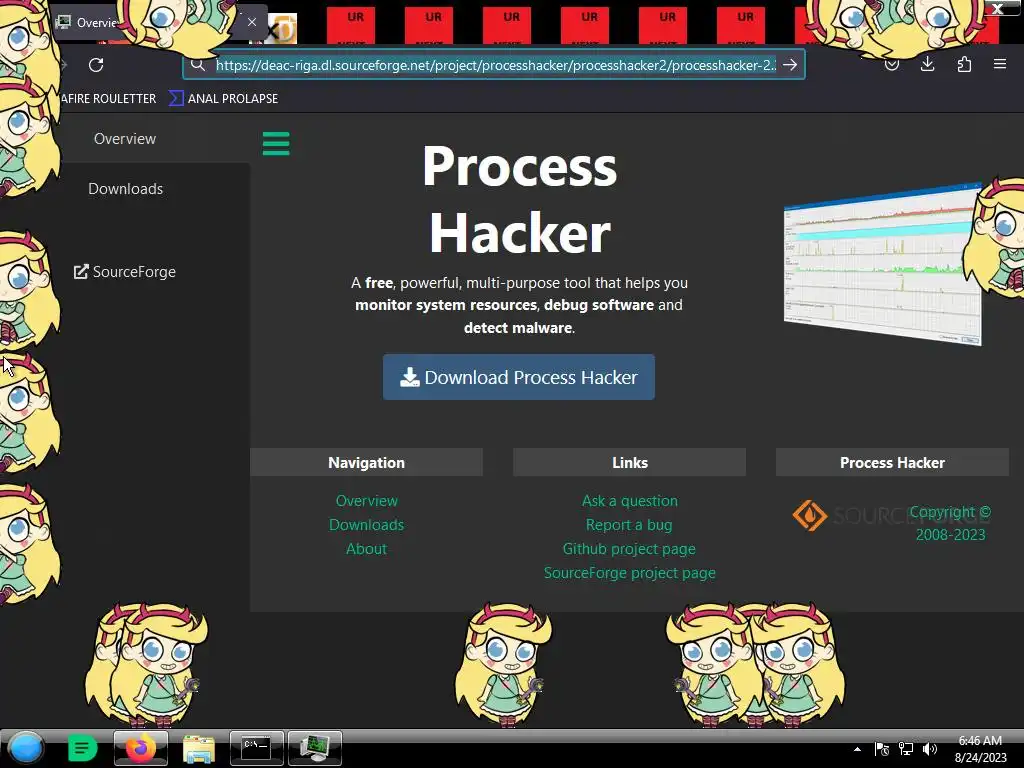Click the green hamburger menu icon
The width and height of the screenshot is (1024, 768).
click(x=276, y=144)
